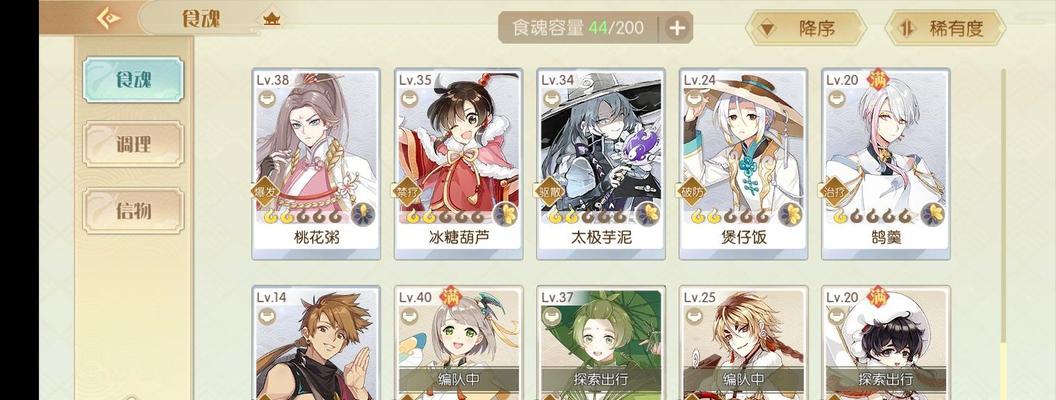
Task: Click the 满 badge on 鹄羹 card
Action: tap(878, 79)
